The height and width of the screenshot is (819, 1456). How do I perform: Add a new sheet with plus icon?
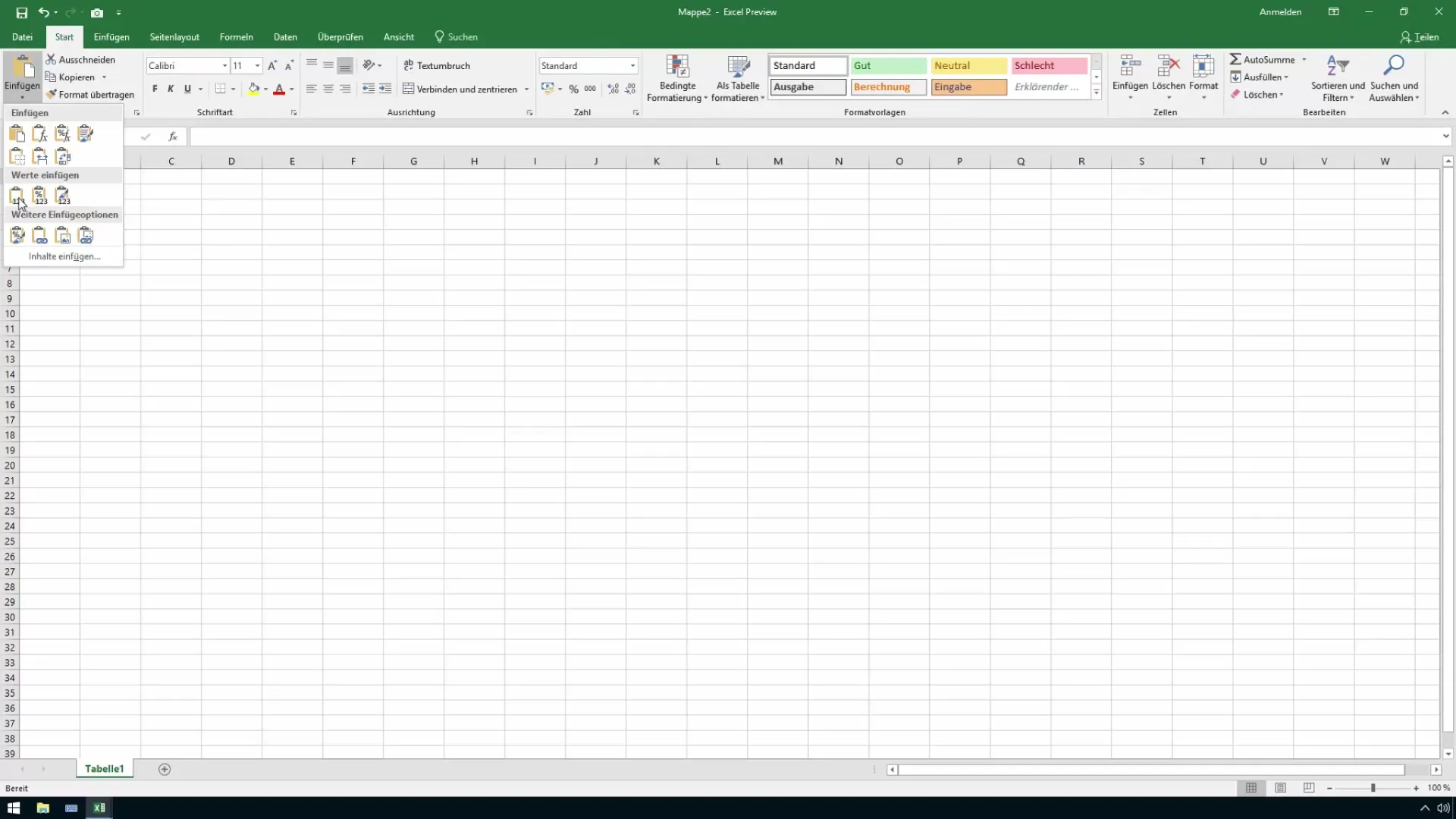pos(165,769)
